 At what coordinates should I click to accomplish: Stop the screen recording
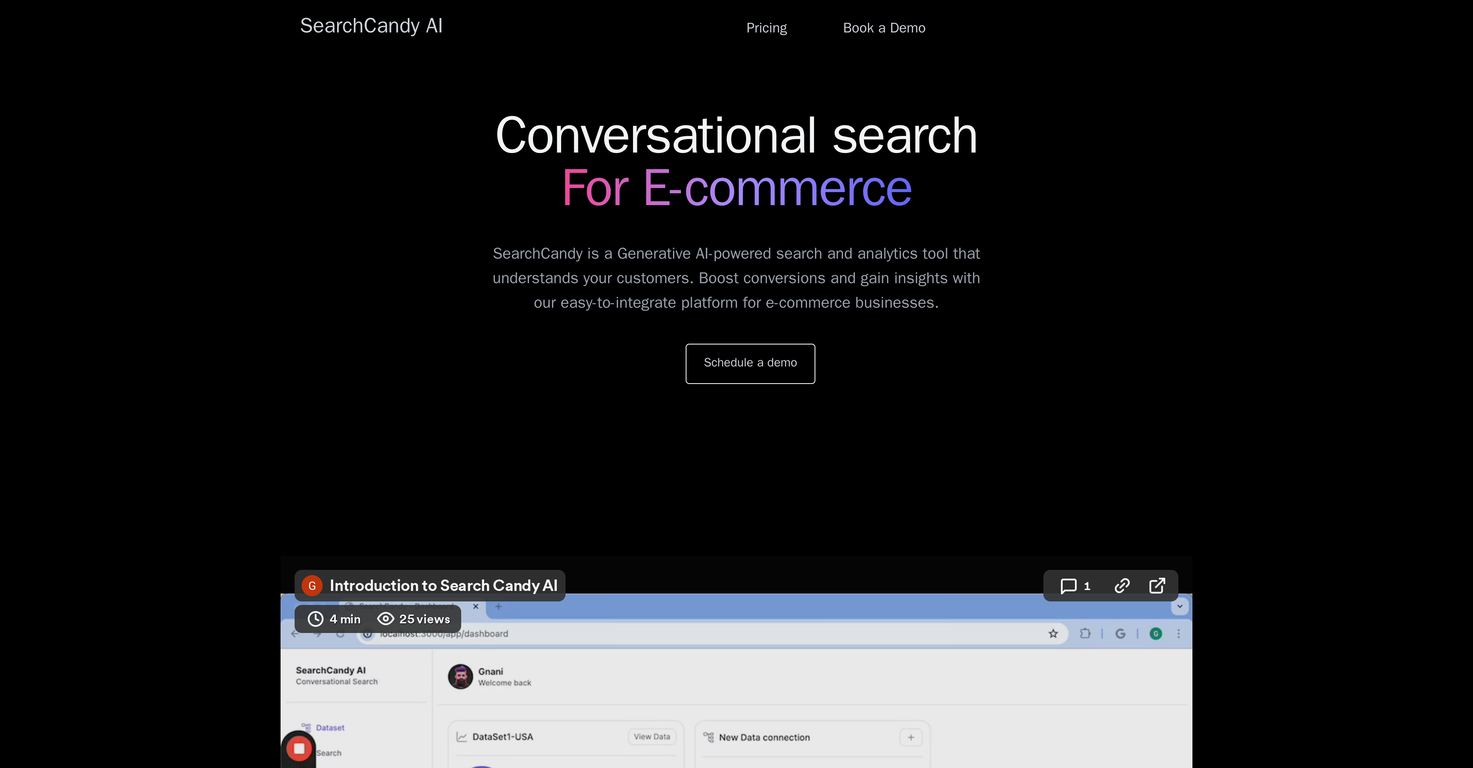coord(298,748)
